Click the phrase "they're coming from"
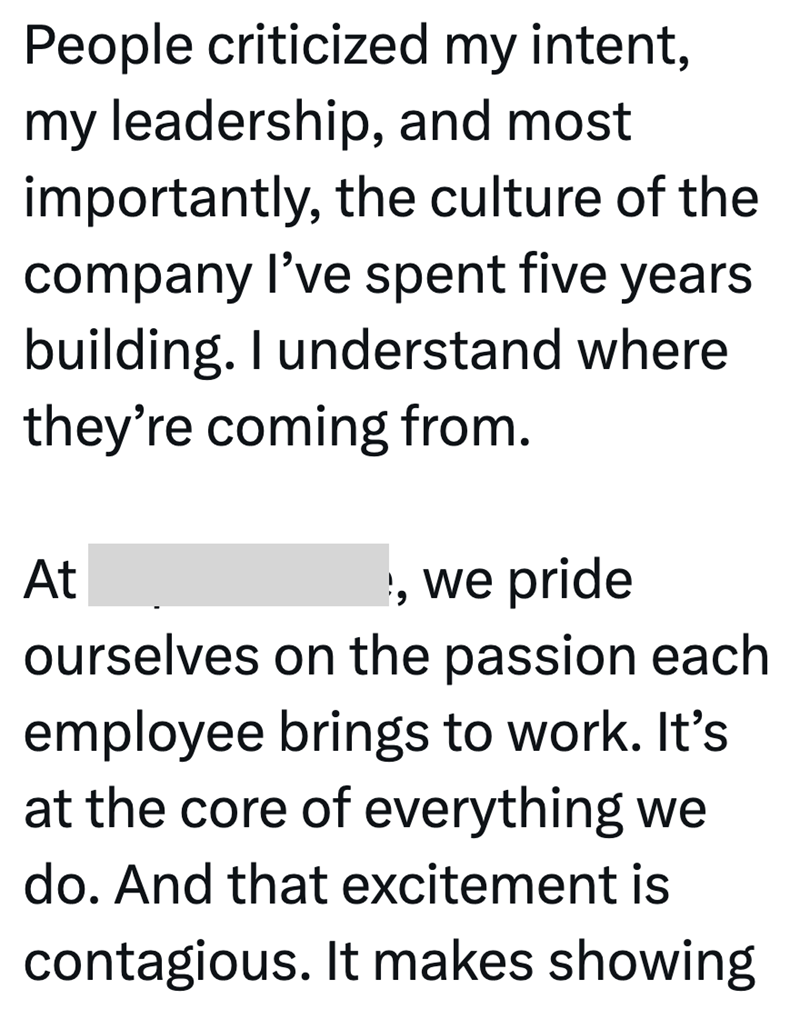Screen dimensions: 800x1009 pyautogui.click(x=273, y=430)
